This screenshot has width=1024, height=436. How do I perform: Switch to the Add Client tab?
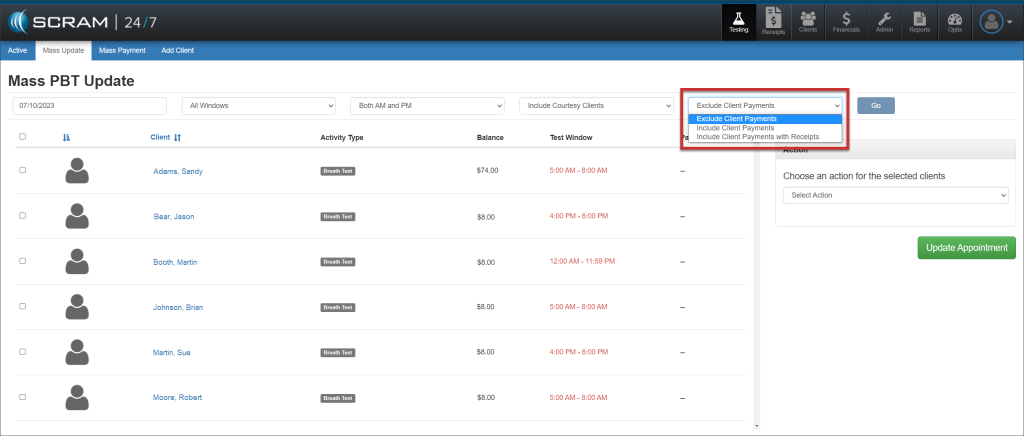tap(177, 50)
